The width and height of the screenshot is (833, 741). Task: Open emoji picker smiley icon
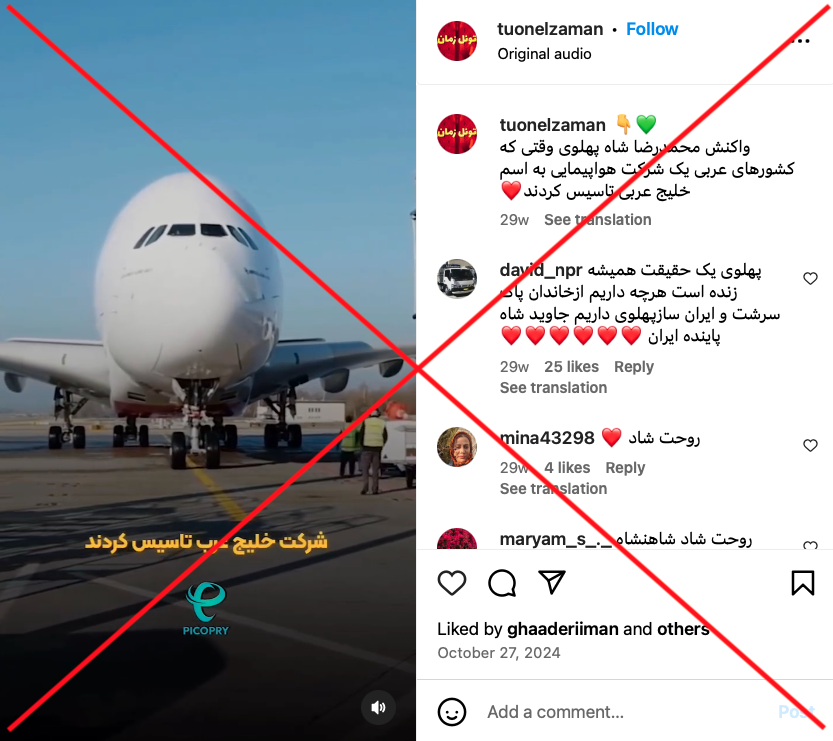click(x=452, y=712)
